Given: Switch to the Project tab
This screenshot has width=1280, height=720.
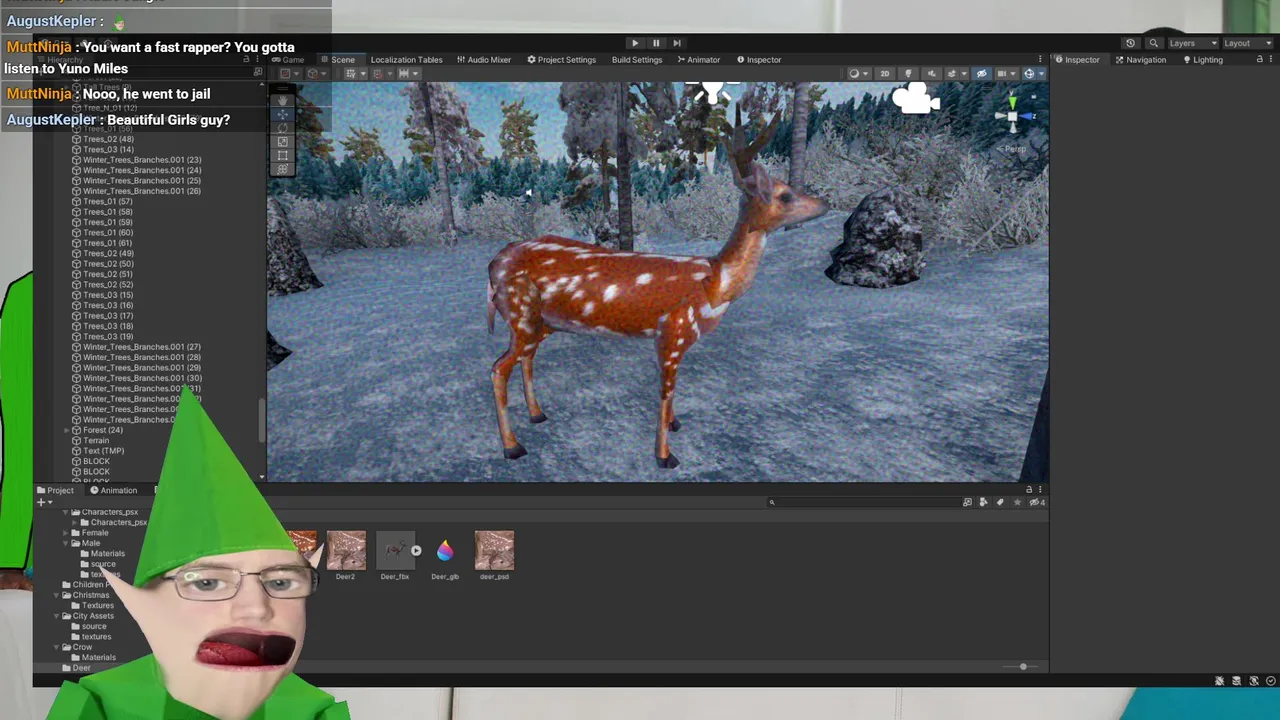Looking at the screenshot, I should point(56,490).
